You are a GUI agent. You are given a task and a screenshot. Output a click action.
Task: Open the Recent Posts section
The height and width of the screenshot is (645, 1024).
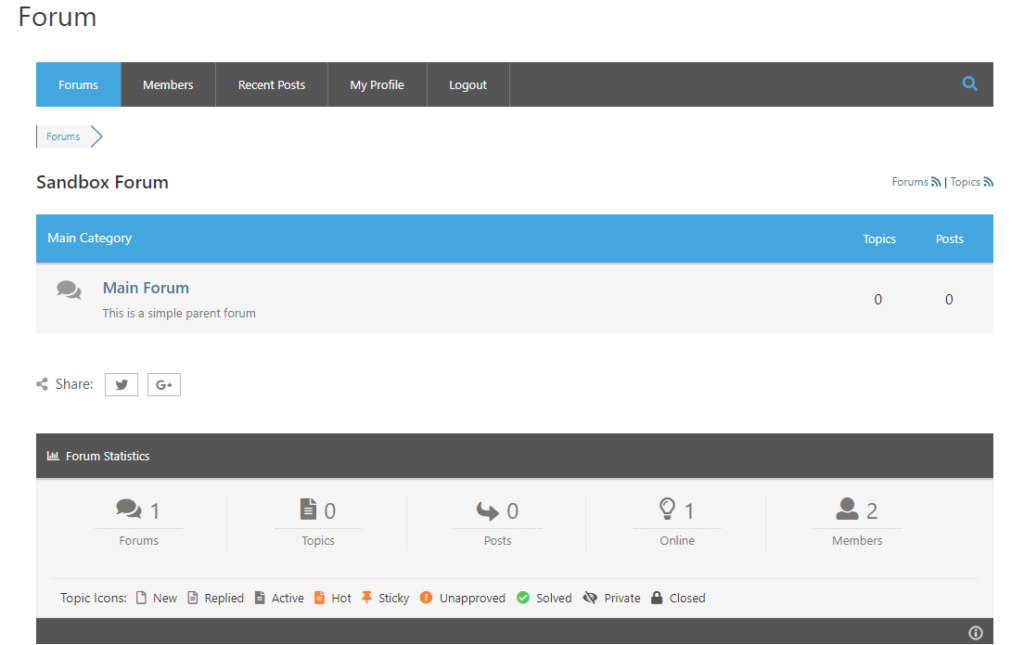[271, 84]
